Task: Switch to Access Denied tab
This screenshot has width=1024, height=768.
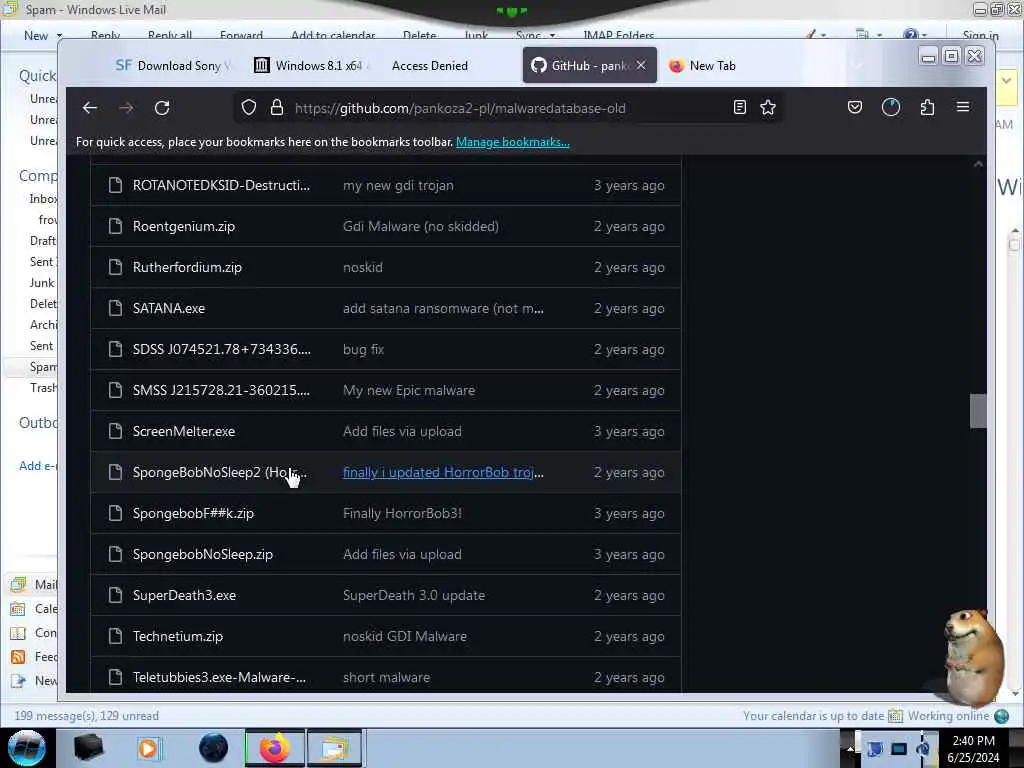Action: point(430,65)
